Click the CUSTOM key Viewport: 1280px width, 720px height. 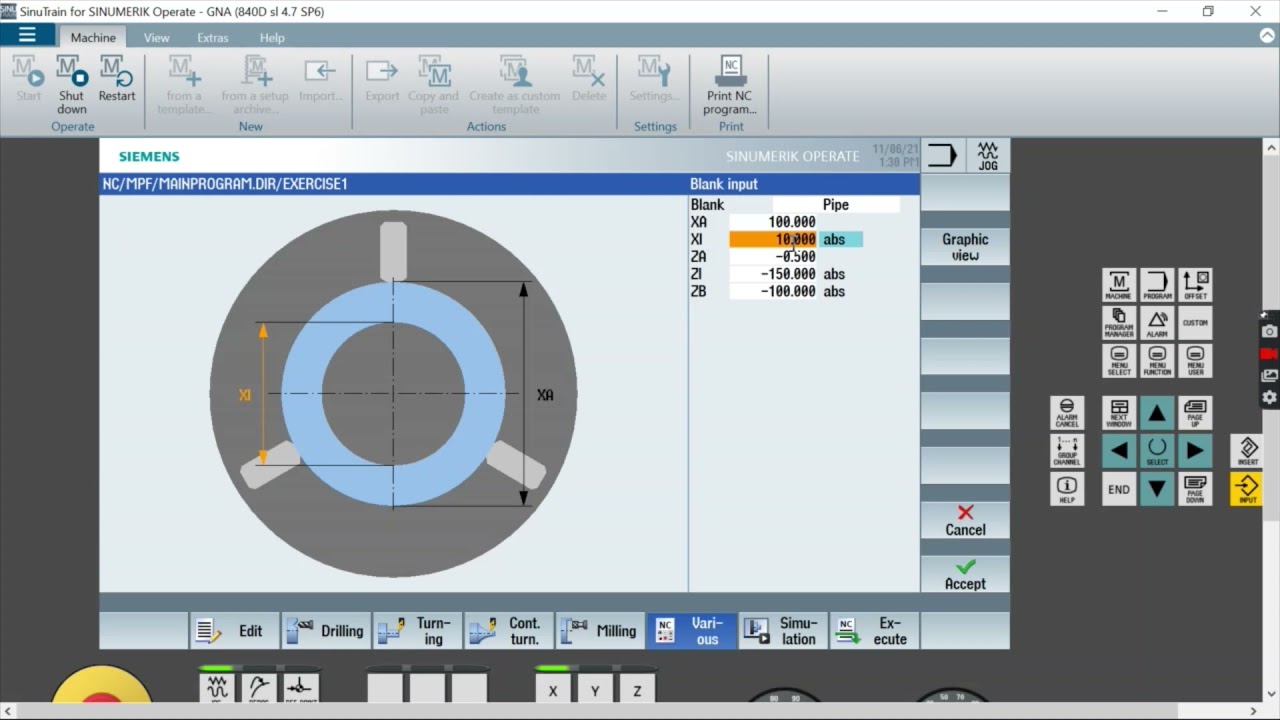[1195, 323]
